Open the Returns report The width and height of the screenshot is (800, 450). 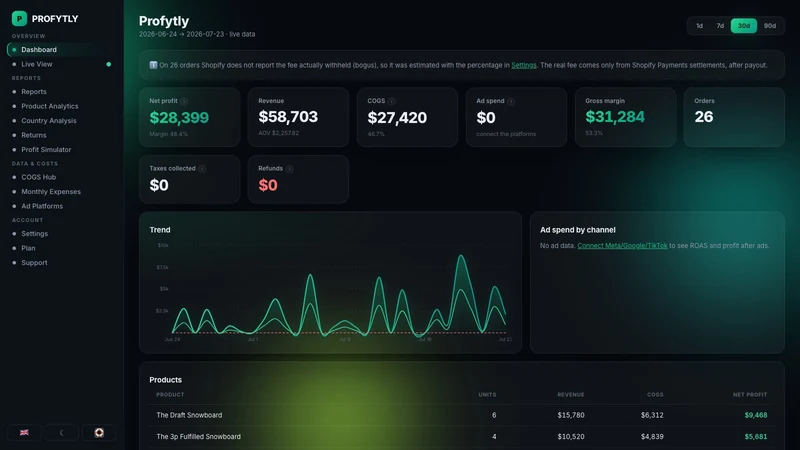[61, 135]
